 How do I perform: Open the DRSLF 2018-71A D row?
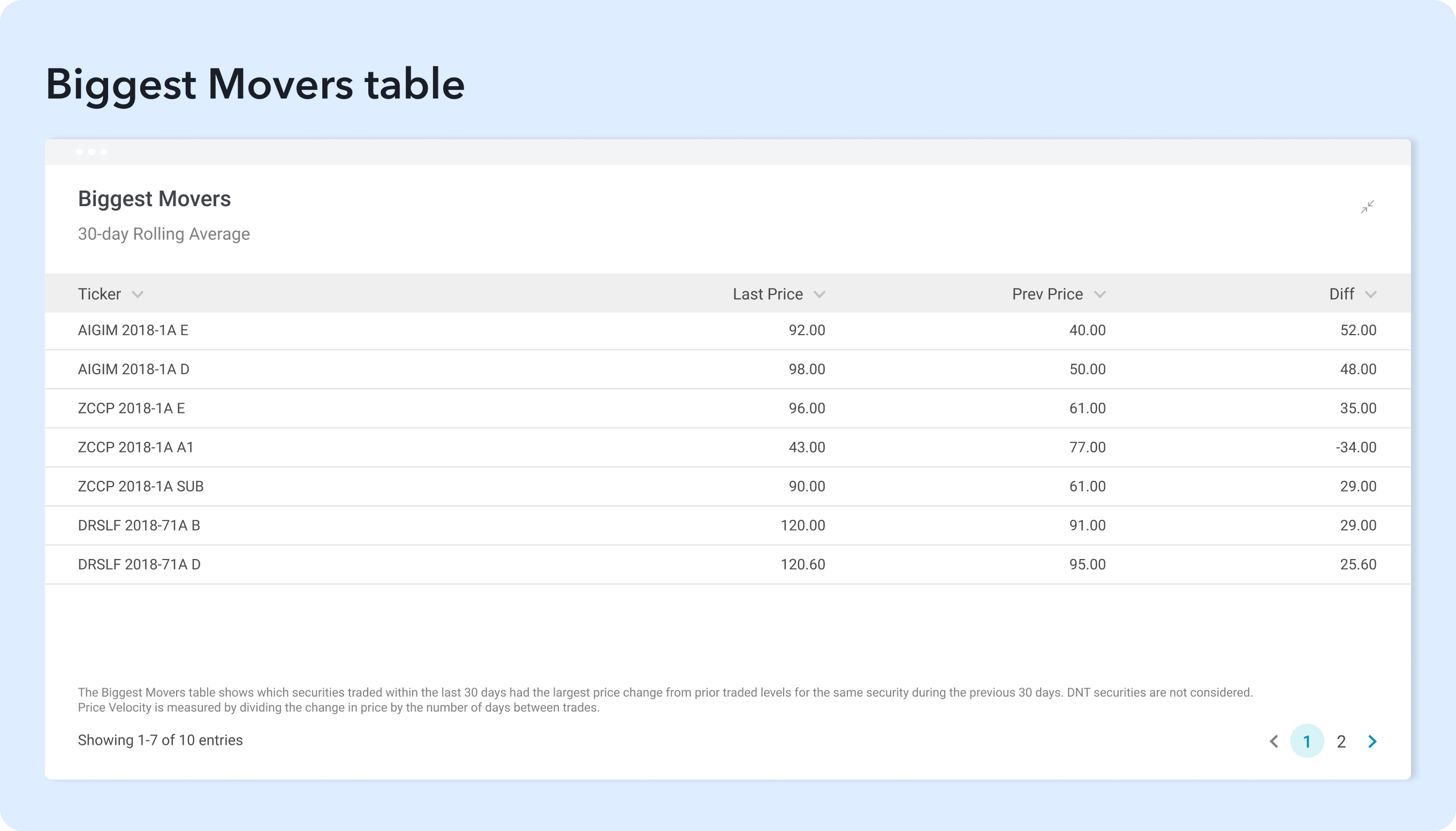[139, 564]
